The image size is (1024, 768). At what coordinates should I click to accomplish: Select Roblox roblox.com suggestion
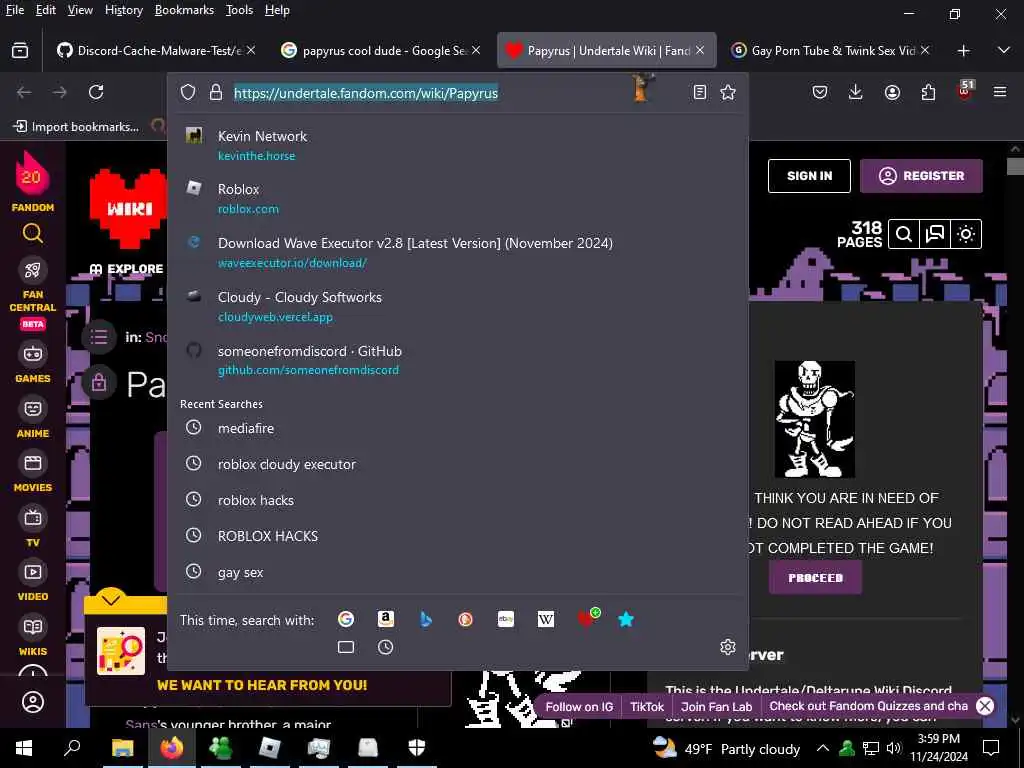click(x=457, y=199)
